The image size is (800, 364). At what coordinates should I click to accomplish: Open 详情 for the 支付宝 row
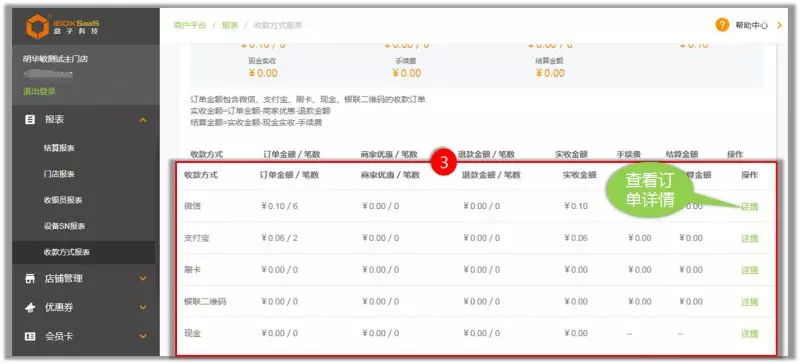pos(749,238)
